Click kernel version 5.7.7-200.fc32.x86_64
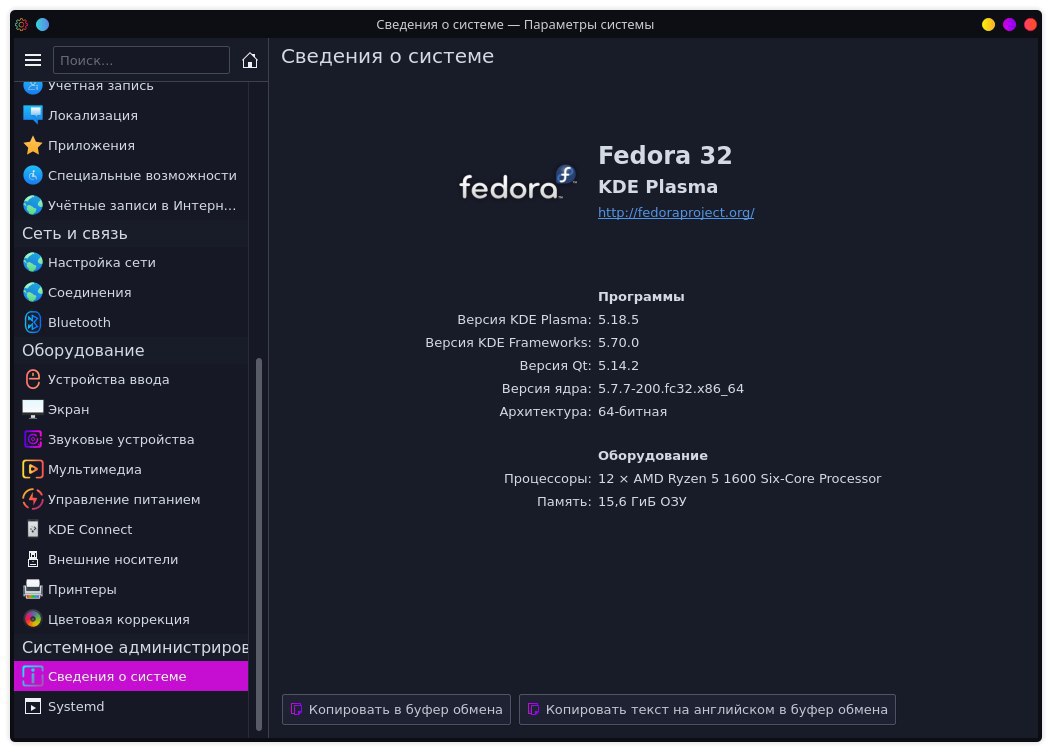This screenshot has height=752, width=1052. click(x=670, y=389)
